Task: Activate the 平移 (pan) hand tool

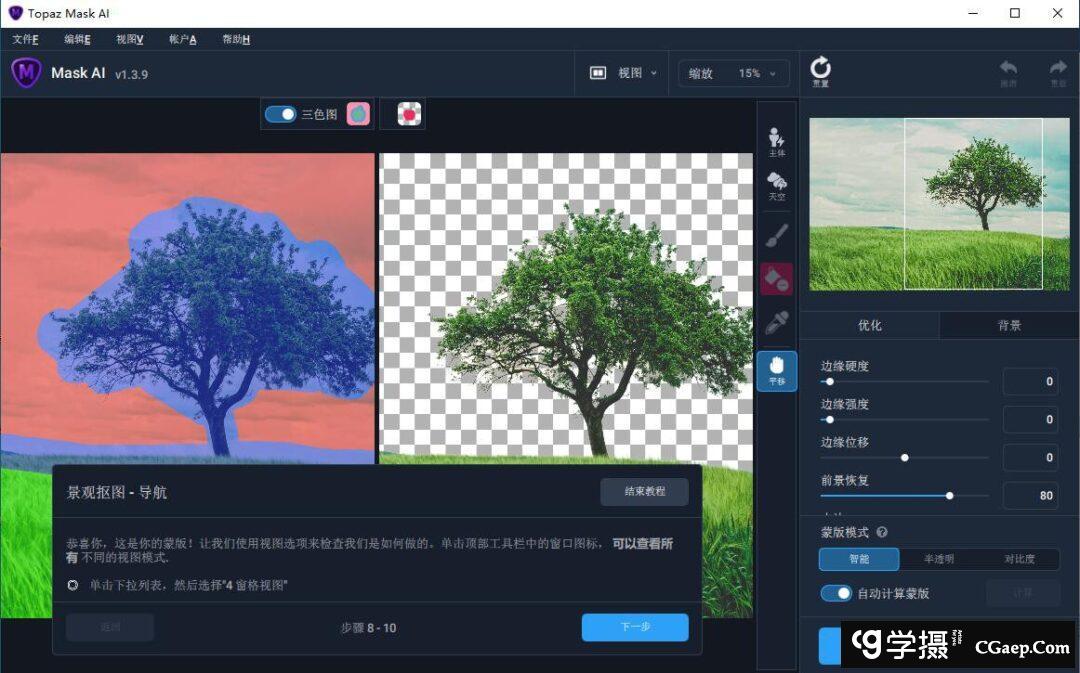Action: click(776, 370)
